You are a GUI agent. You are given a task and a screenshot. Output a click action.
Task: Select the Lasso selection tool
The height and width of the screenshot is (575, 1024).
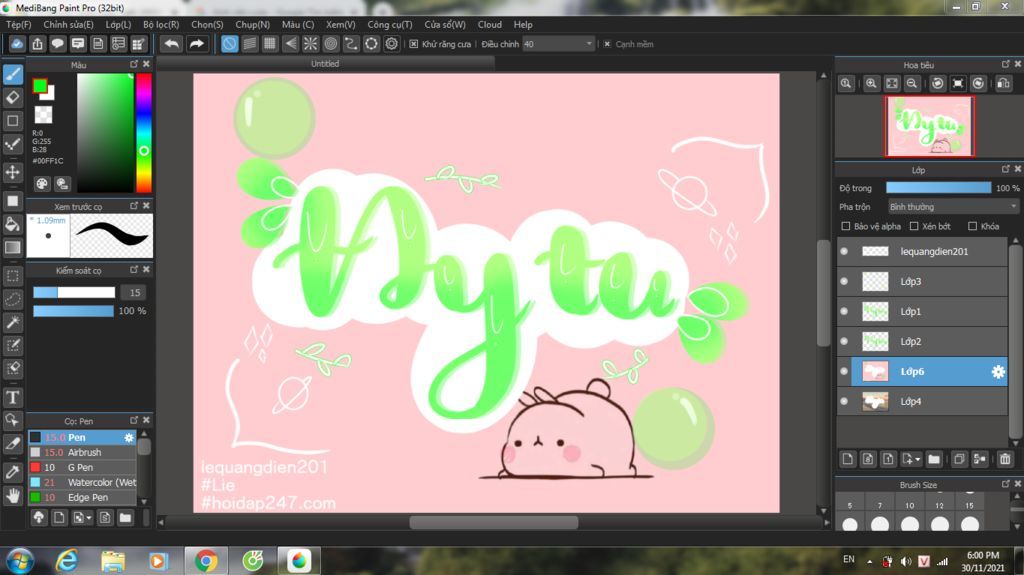click(x=12, y=299)
